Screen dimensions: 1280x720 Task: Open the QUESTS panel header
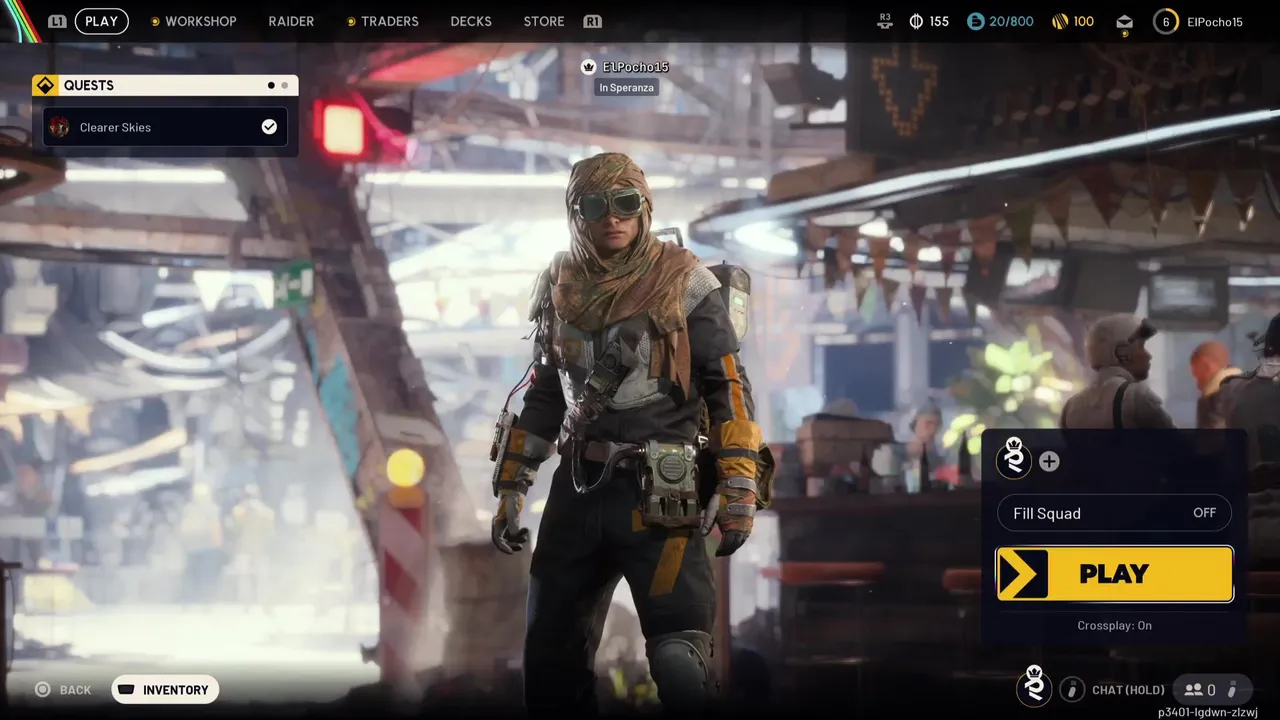point(165,86)
